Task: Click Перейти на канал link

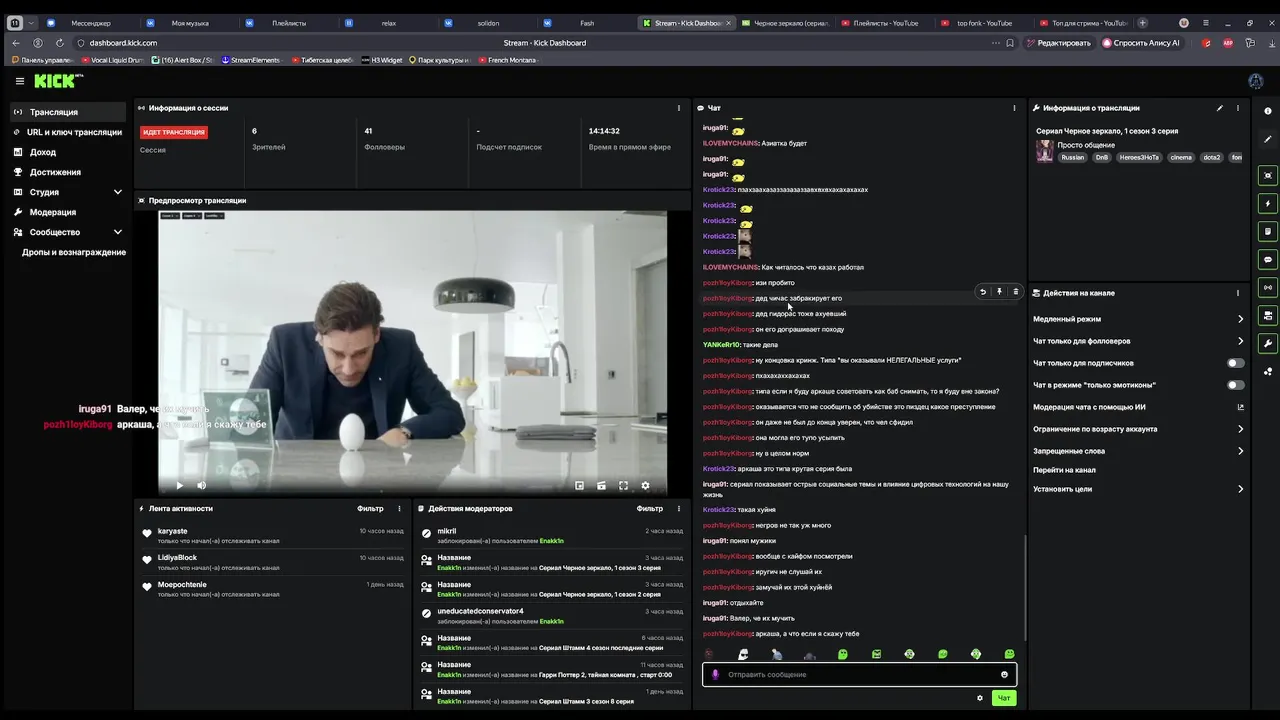Action: pos(1064,470)
